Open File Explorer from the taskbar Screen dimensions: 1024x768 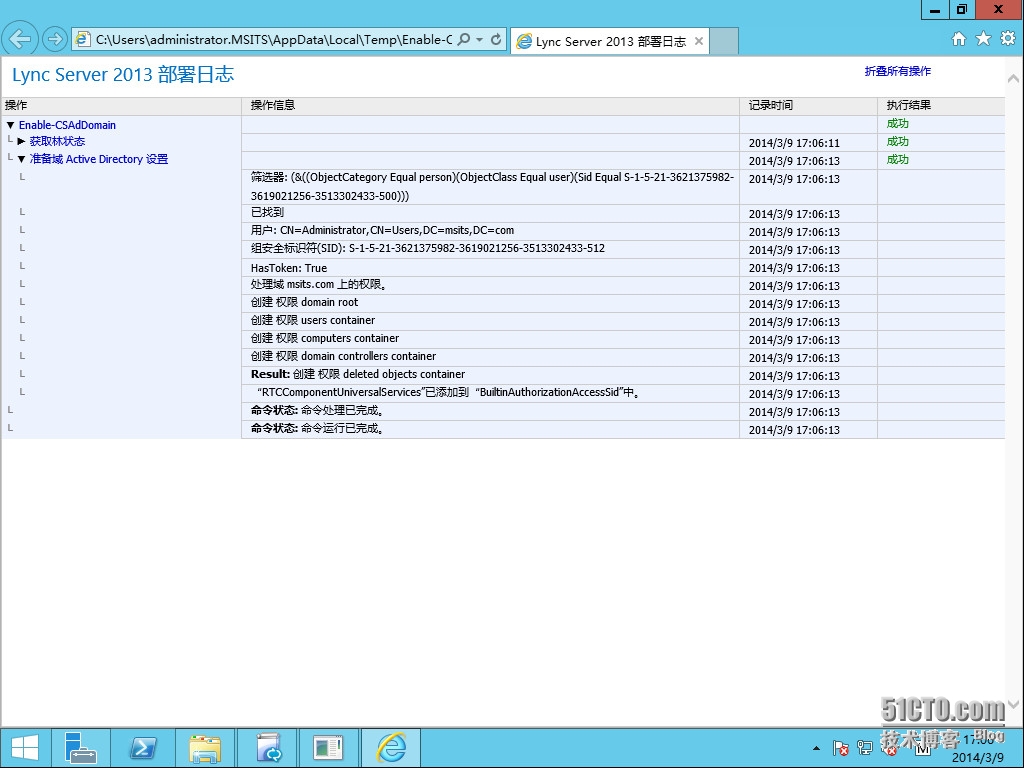click(x=204, y=748)
